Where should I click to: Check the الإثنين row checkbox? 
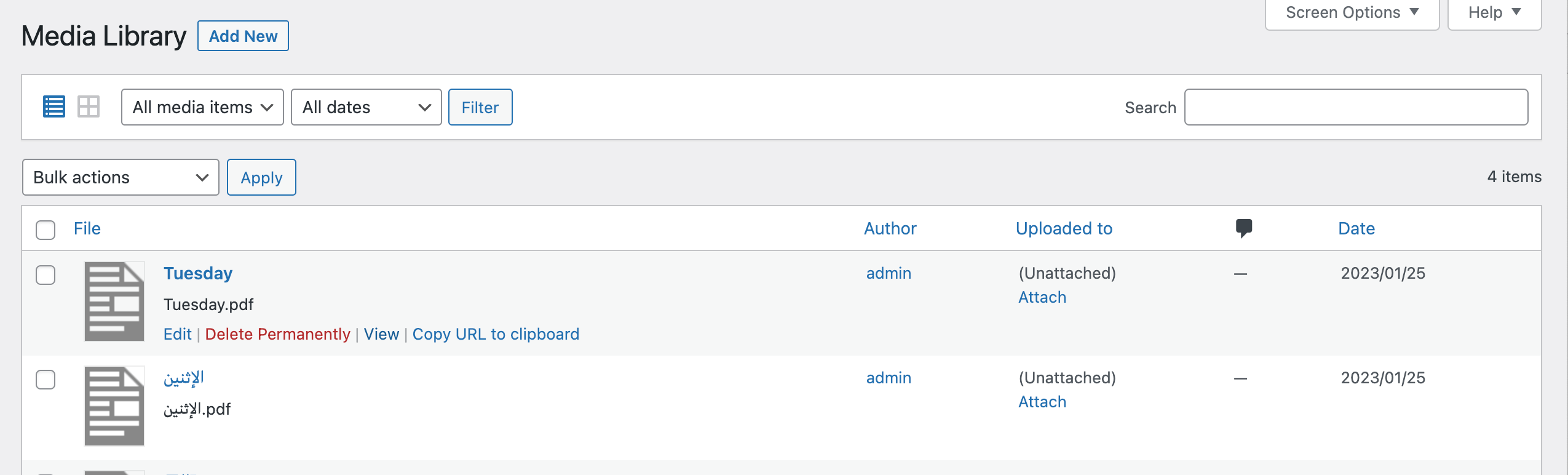point(46,380)
